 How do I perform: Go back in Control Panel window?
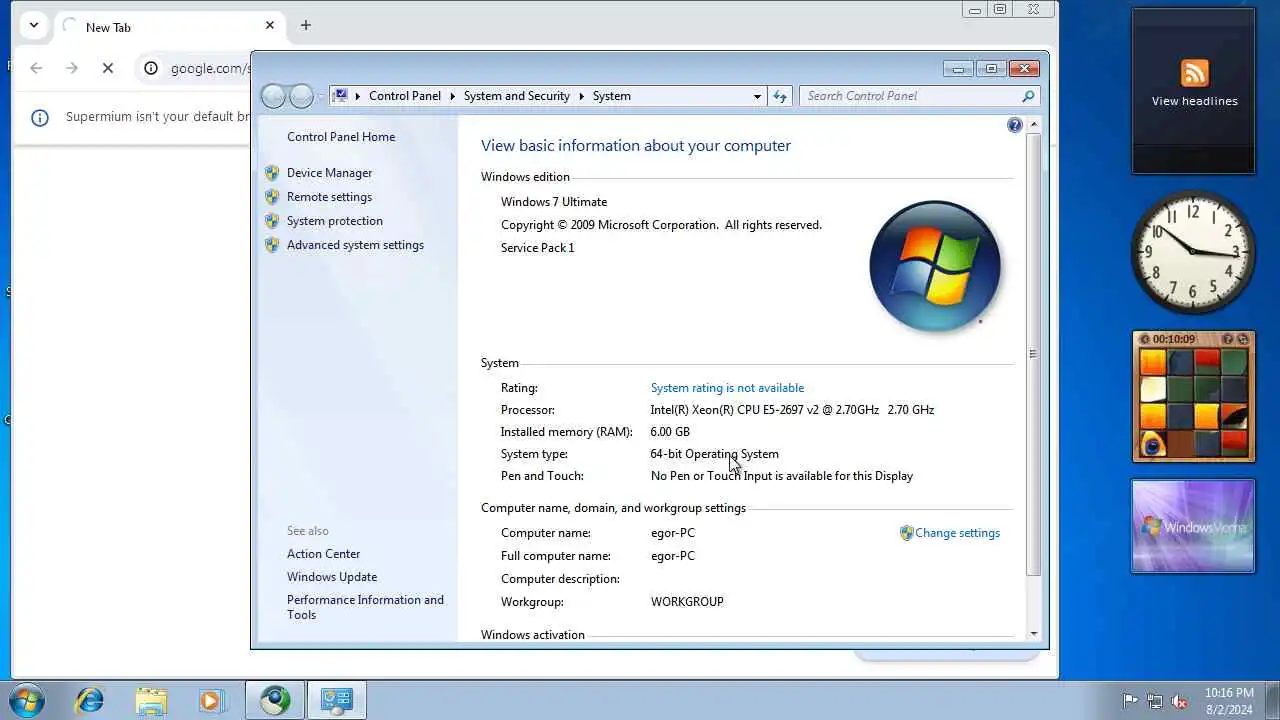[273, 96]
